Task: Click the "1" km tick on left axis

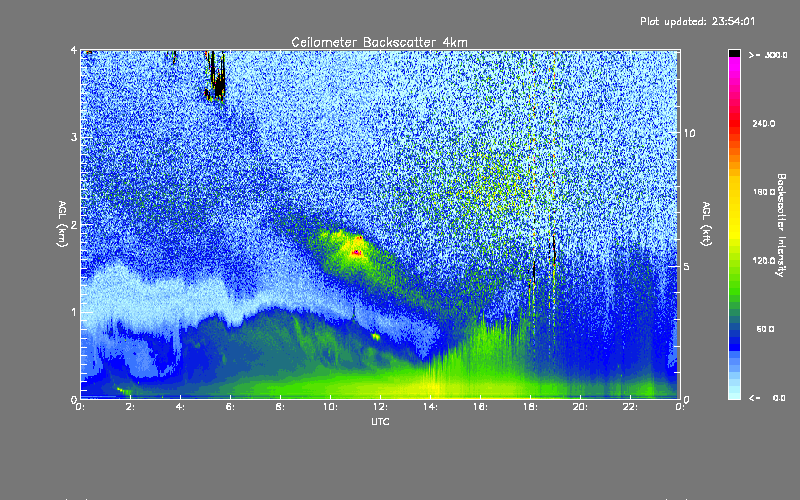Action: pos(74,312)
